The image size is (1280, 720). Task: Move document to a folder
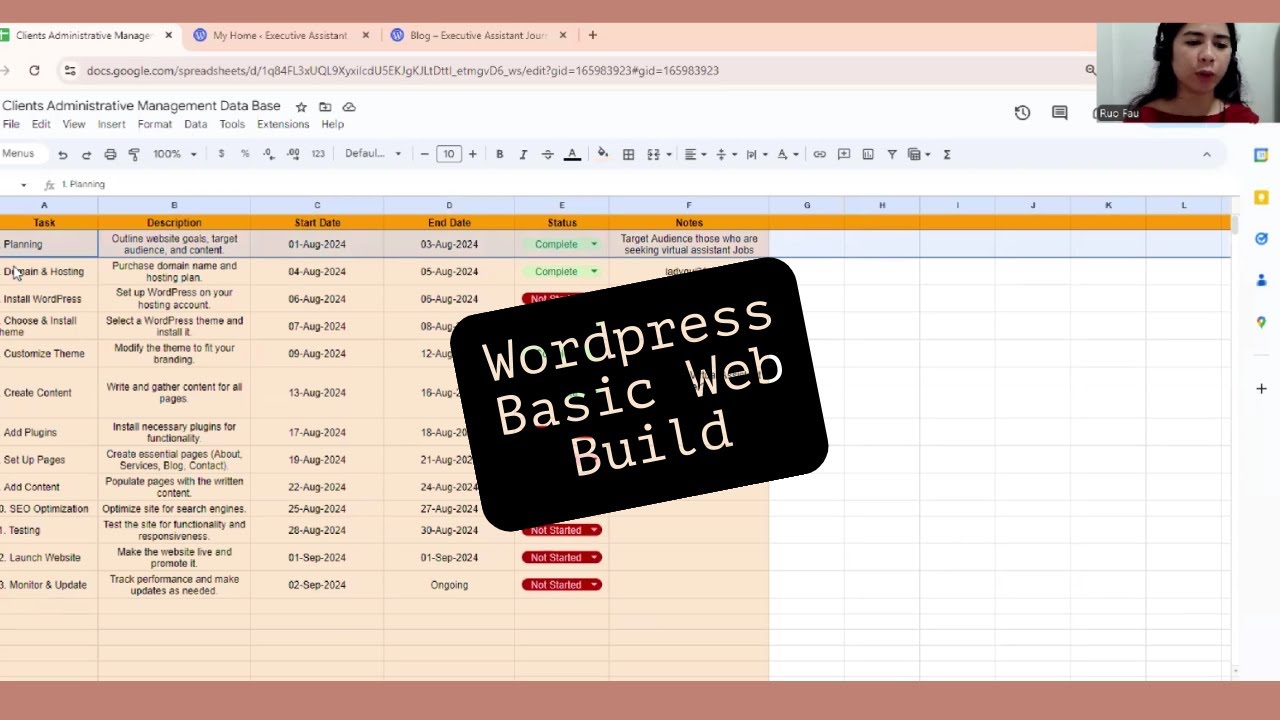pyautogui.click(x=325, y=107)
